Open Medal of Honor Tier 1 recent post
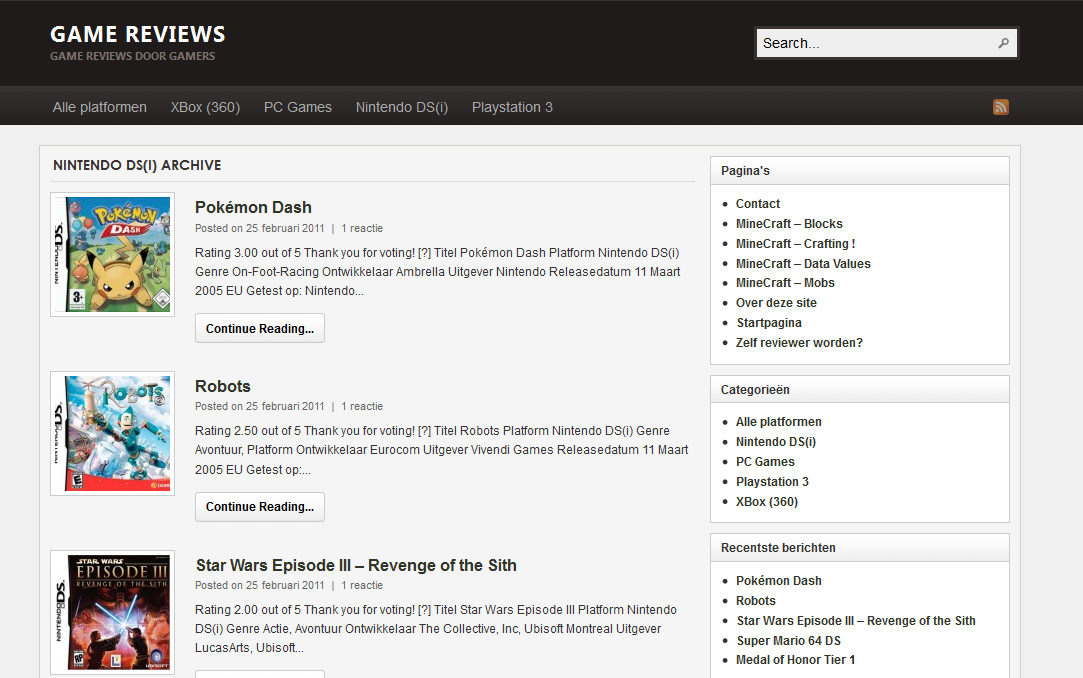 click(x=796, y=660)
